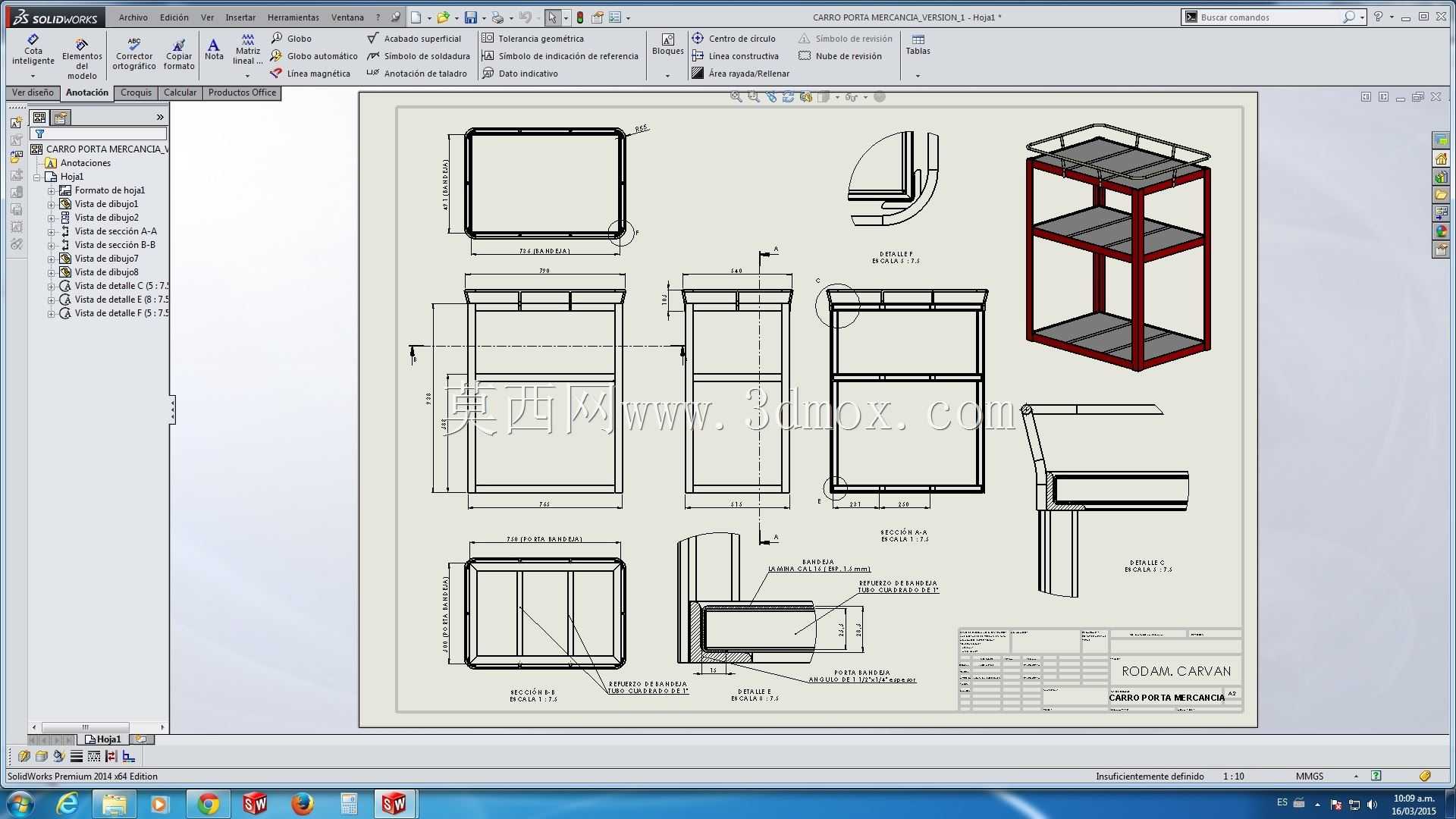The image size is (1456, 819).
Task: Click Elementos del modelo tool
Action: [82, 58]
